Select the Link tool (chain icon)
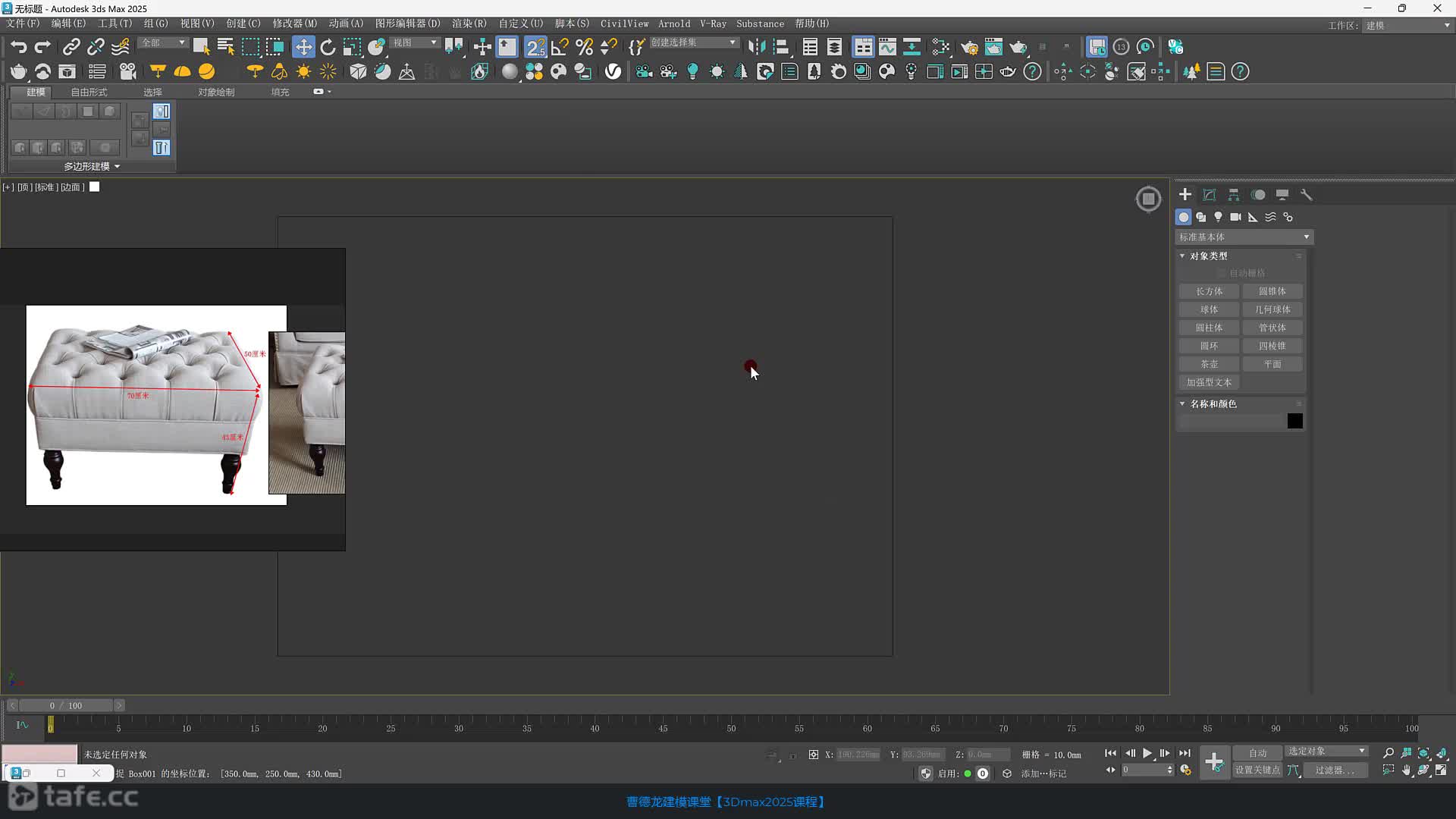The height and width of the screenshot is (819, 1456). [x=71, y=47]
